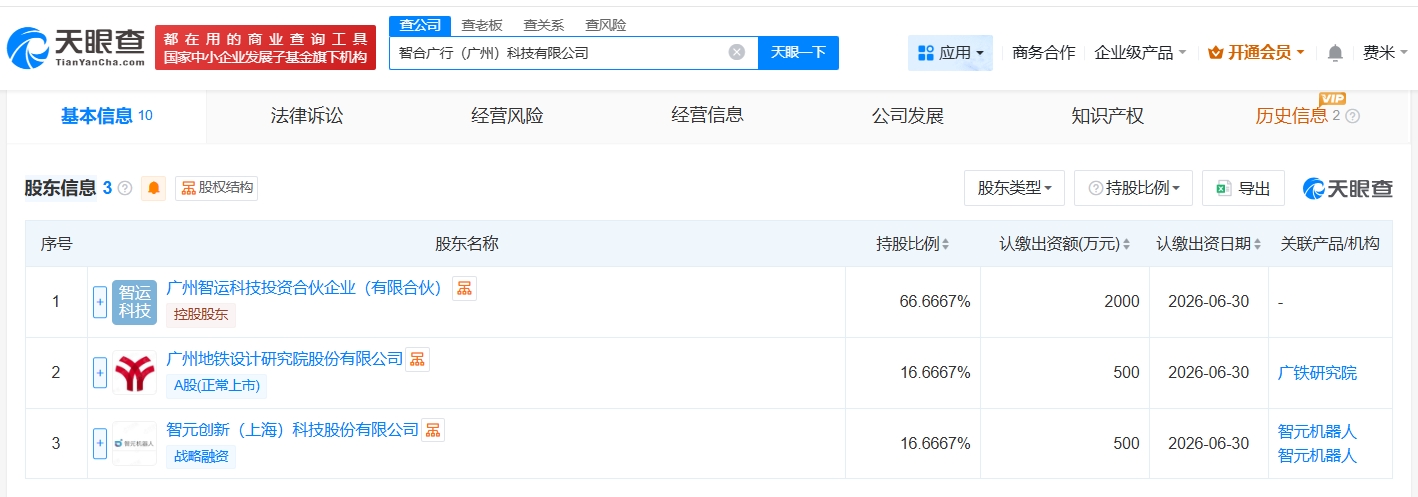This screenshot has width=1418, height=497.
Task: Switch to the 公司发展 tab
Action: [907, 116]
